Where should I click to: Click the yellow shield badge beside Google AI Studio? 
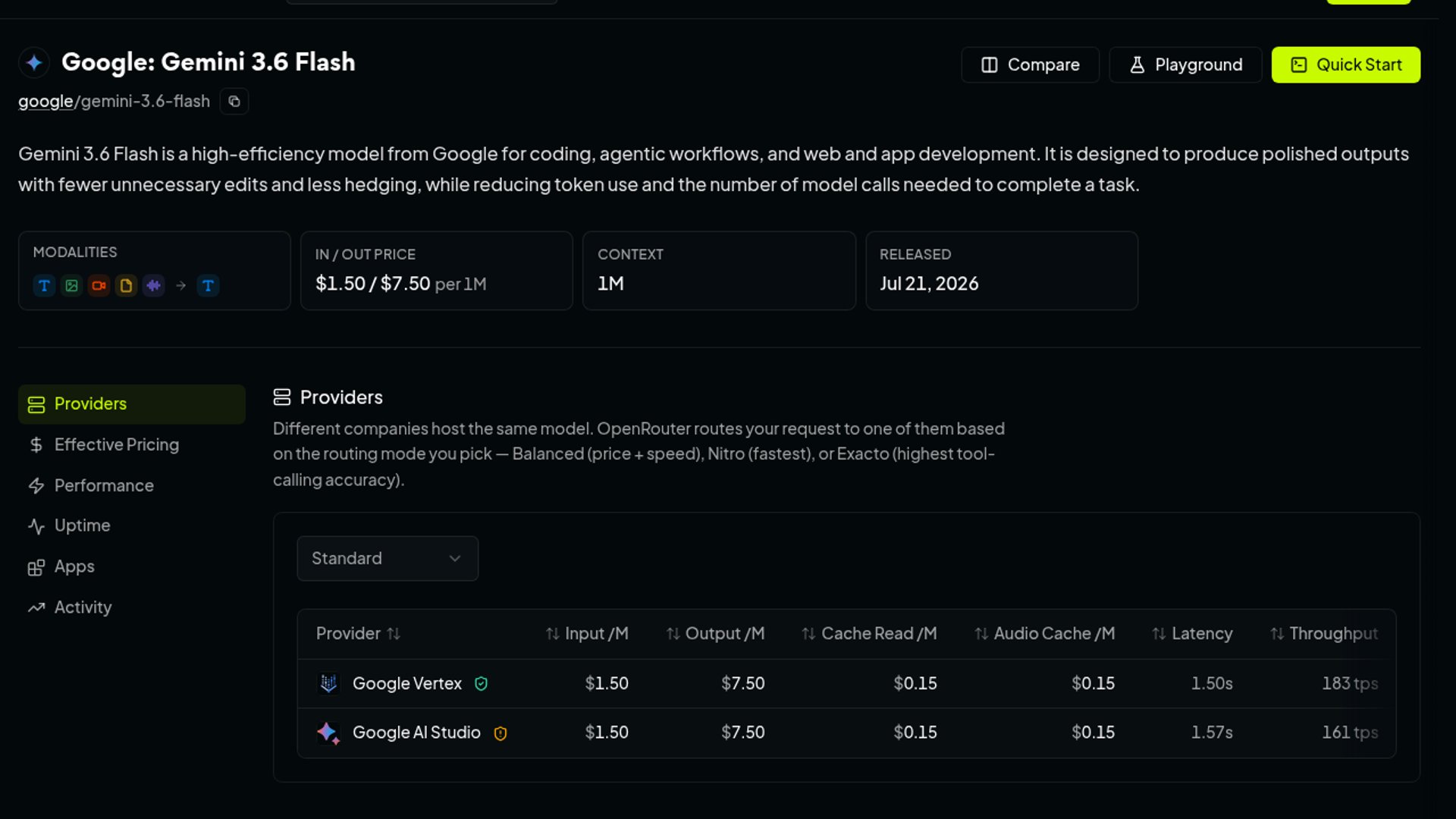tap(500, 733)
